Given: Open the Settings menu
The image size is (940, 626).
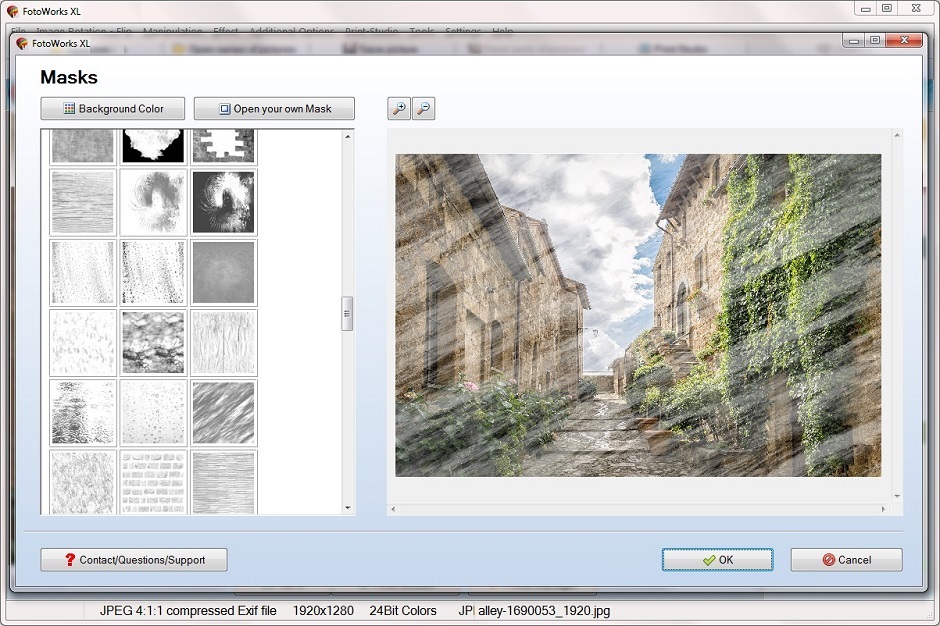Looking at the screenshot, I should (x=462, y=31).
